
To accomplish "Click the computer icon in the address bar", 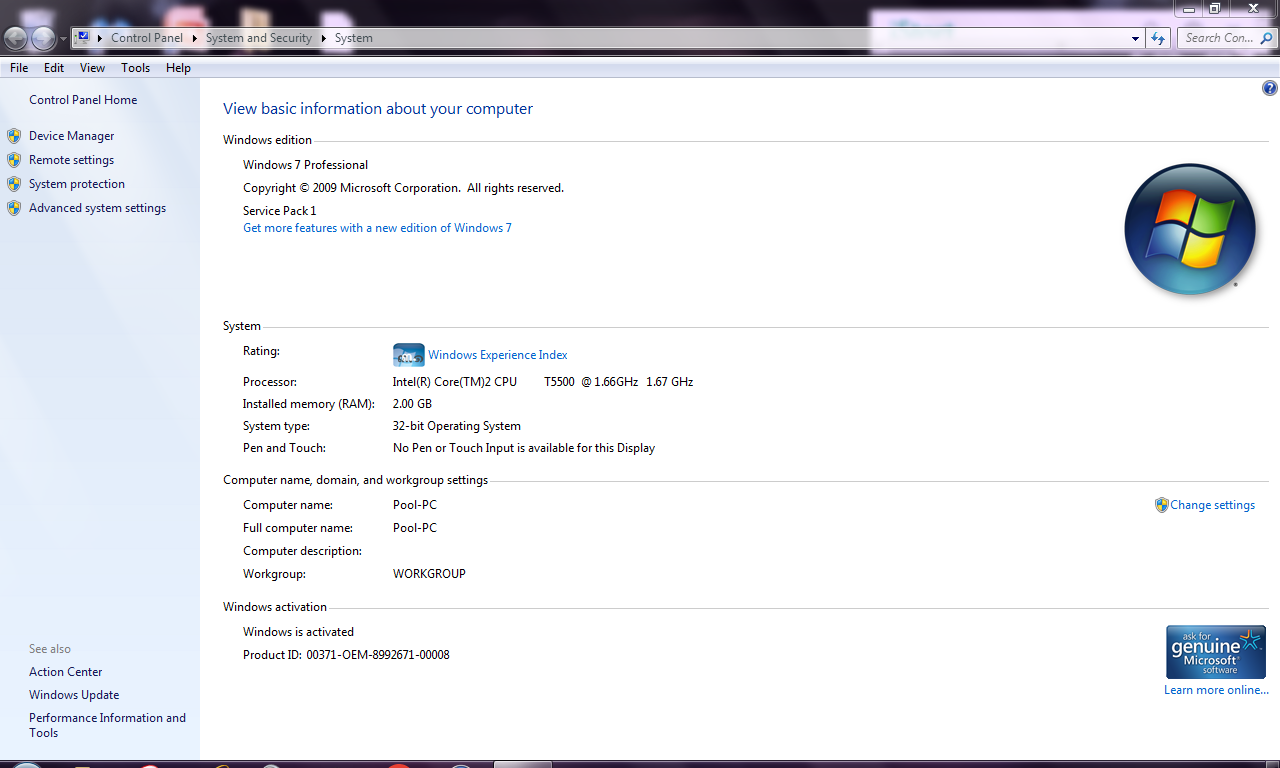I will 83,38.
